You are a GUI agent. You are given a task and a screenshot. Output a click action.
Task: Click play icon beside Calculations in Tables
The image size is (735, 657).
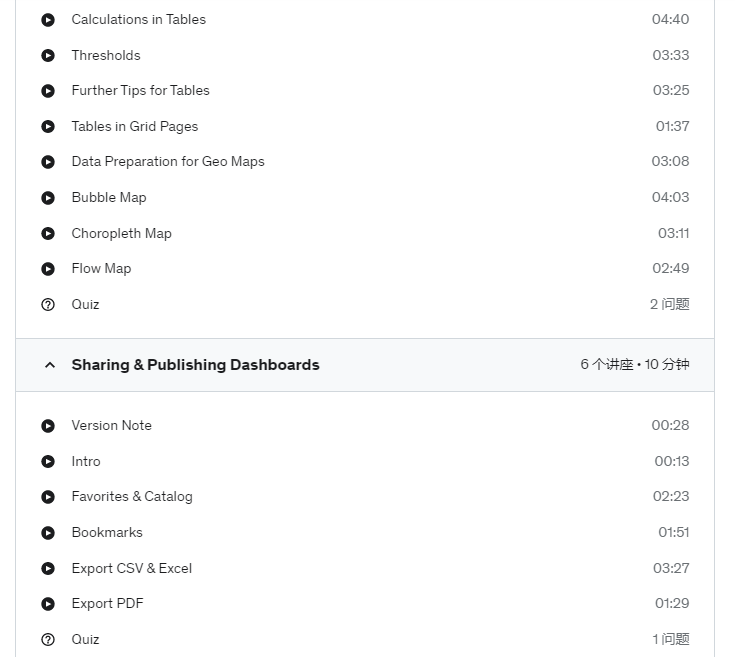point(48,20)
